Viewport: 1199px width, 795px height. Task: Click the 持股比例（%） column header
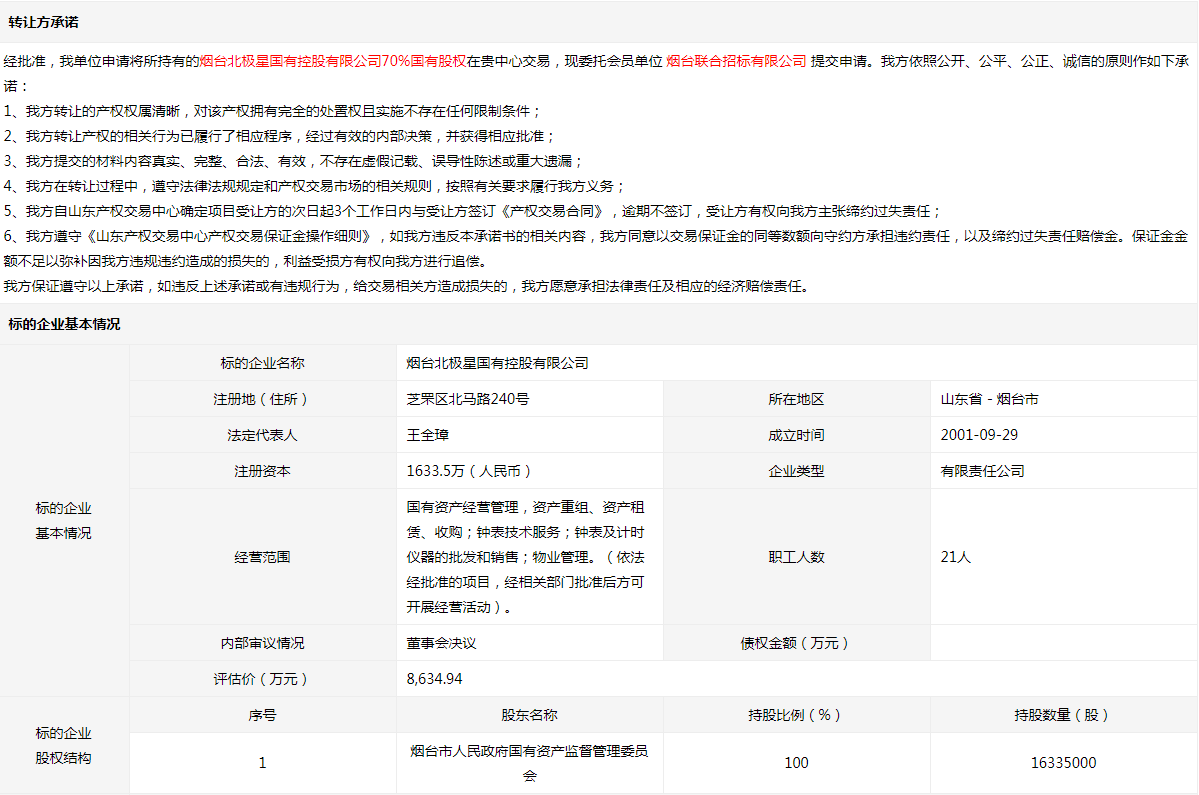coord(796,715)
